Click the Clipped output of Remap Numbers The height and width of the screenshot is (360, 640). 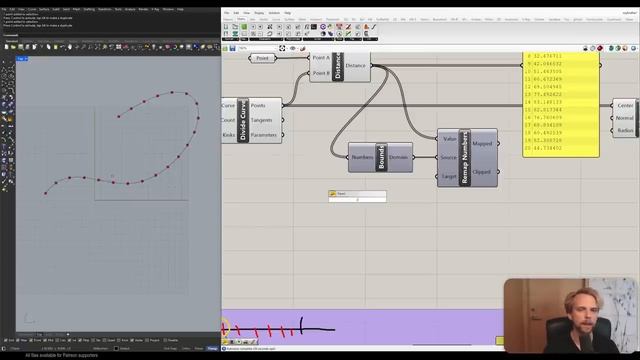[482, 172]
